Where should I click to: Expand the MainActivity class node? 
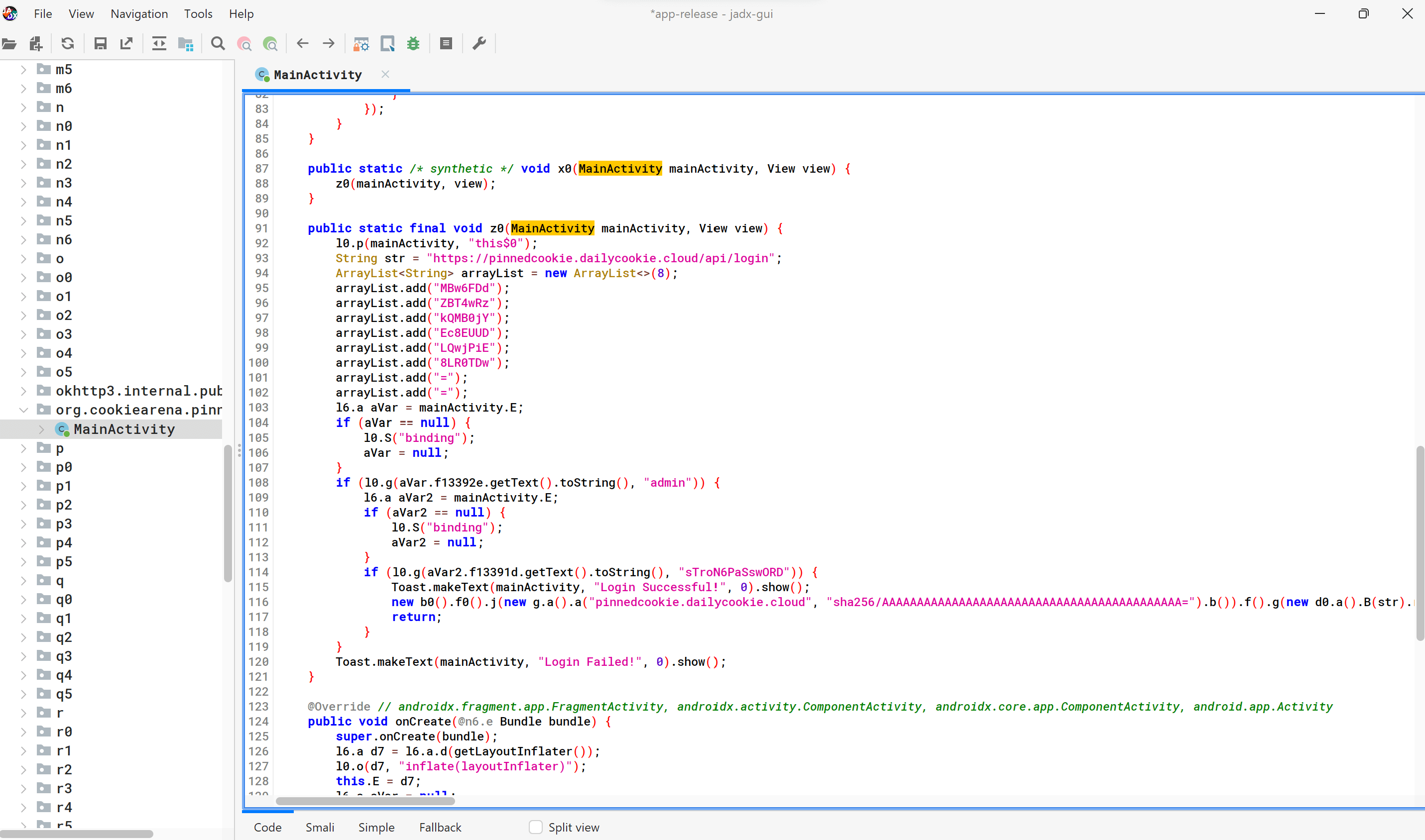tap(41, 429)
